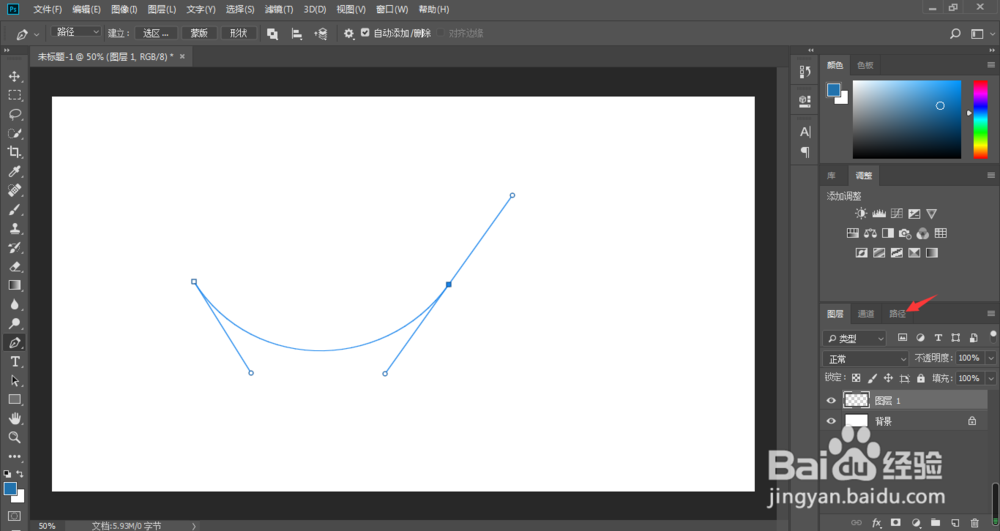Open path alignment dropdown
Viewport: 1000px width, 531px height.
[x=297, y=34]
